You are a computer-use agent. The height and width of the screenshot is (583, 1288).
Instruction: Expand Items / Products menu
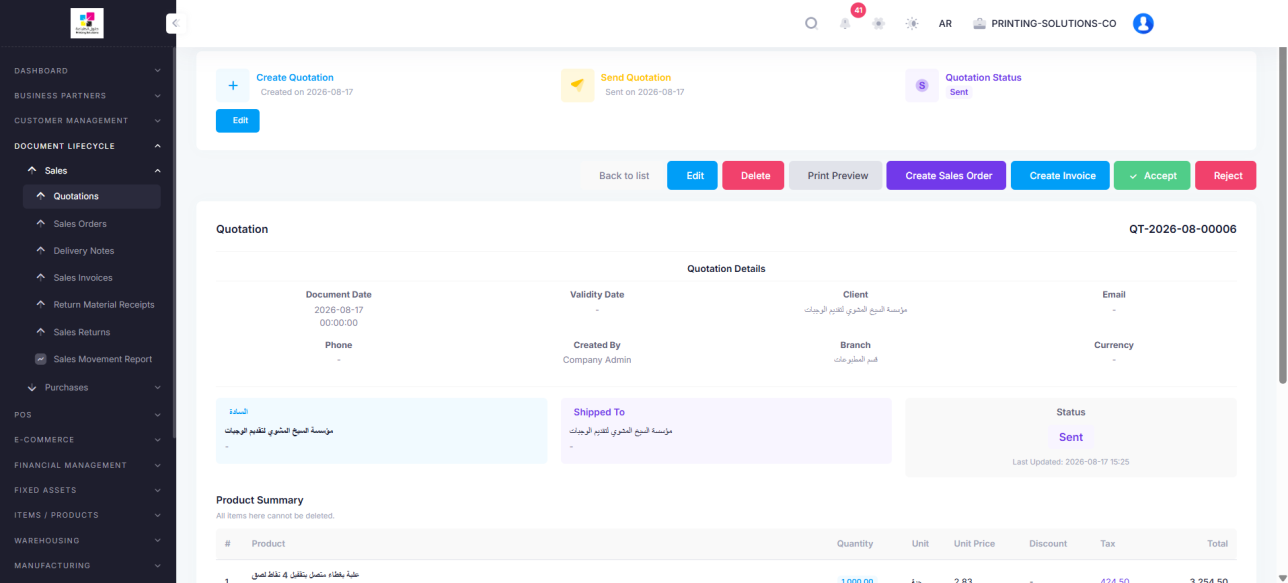click(x=87, y=515)
